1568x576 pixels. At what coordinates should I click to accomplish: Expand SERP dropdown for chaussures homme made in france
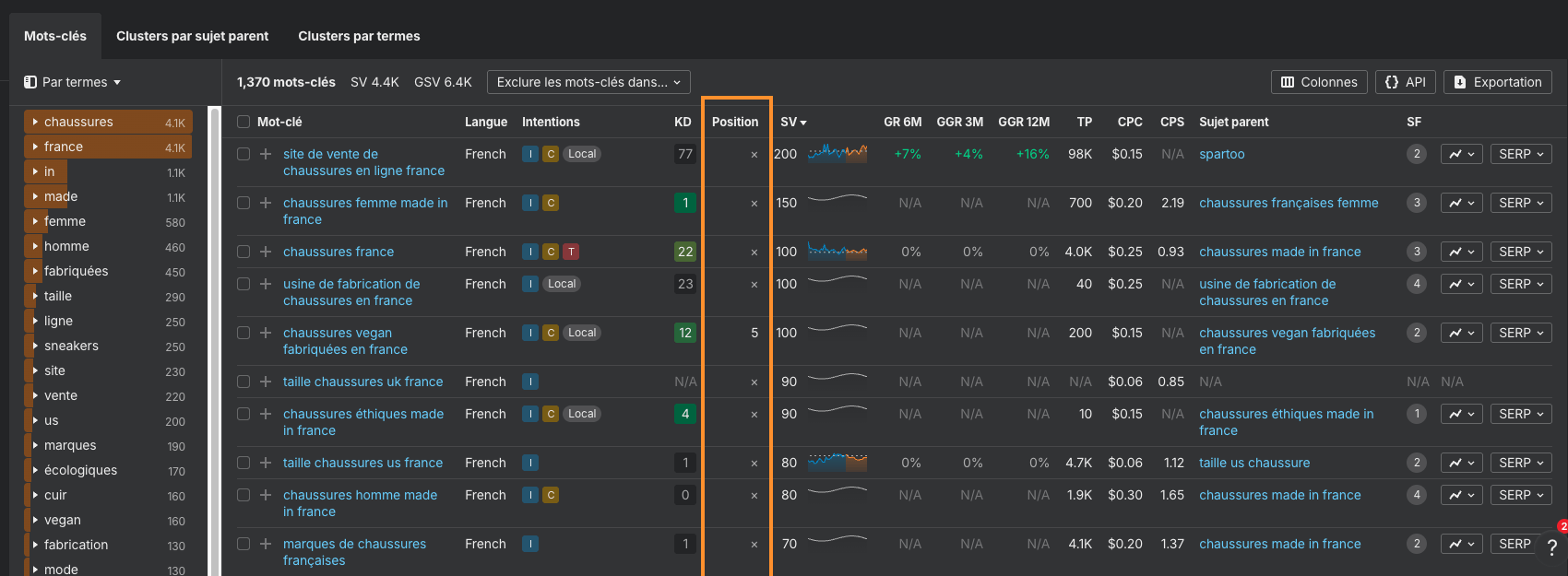pos(1520,495)
